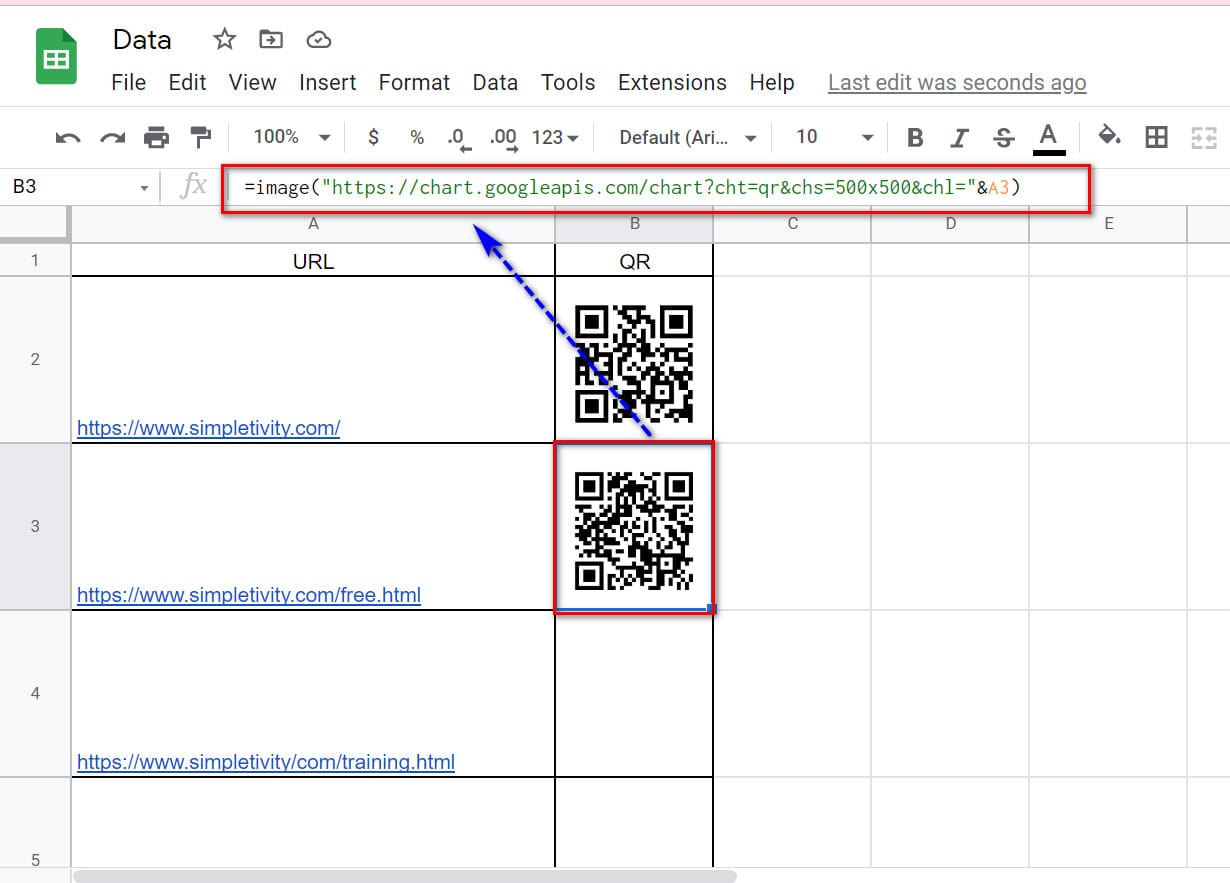Toggle strikethrough formatting
This screenshot has width=1230, height=883.
click(x=1004, y=138)
